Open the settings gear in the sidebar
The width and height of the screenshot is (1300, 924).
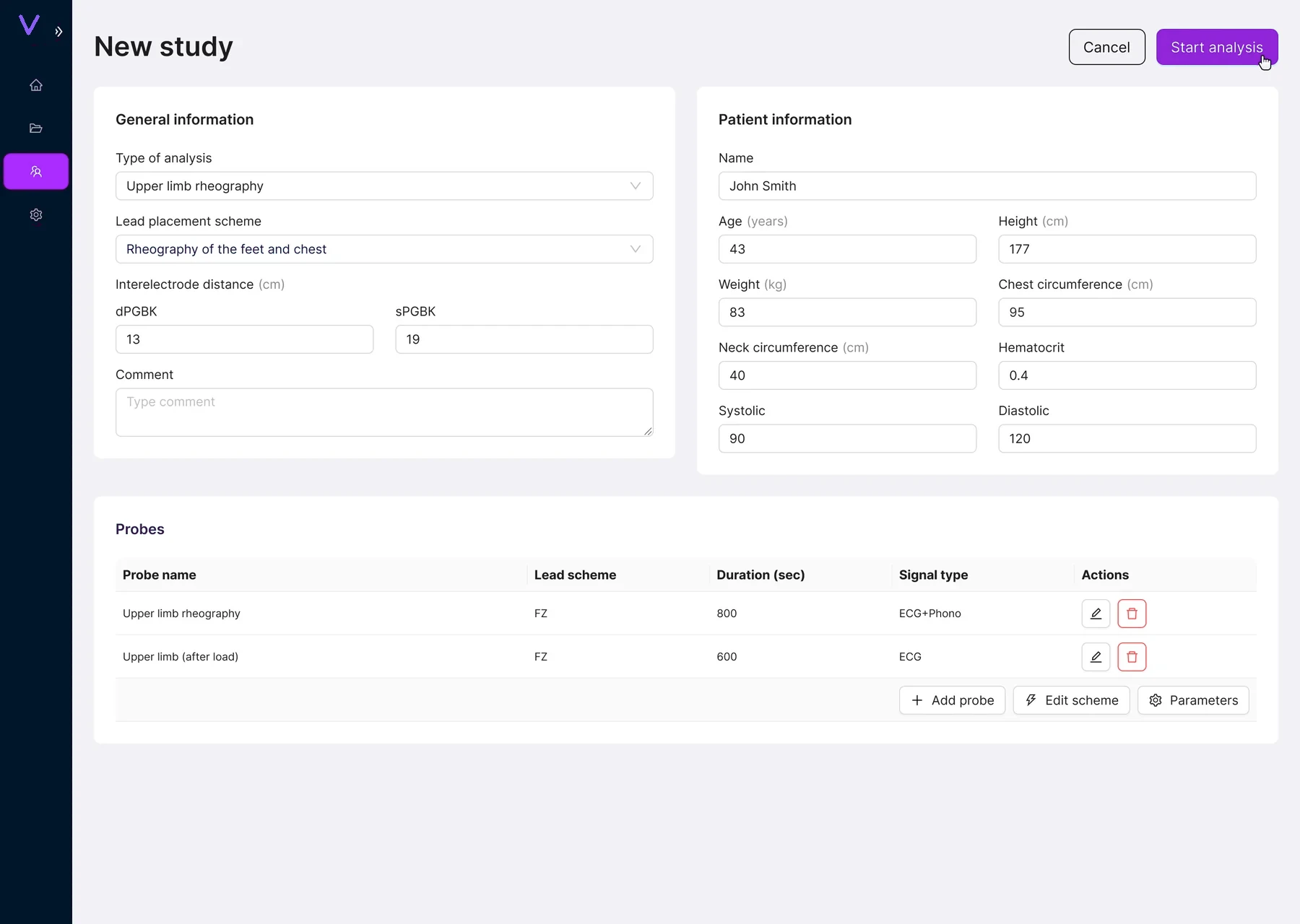click(x=36, y=215)
